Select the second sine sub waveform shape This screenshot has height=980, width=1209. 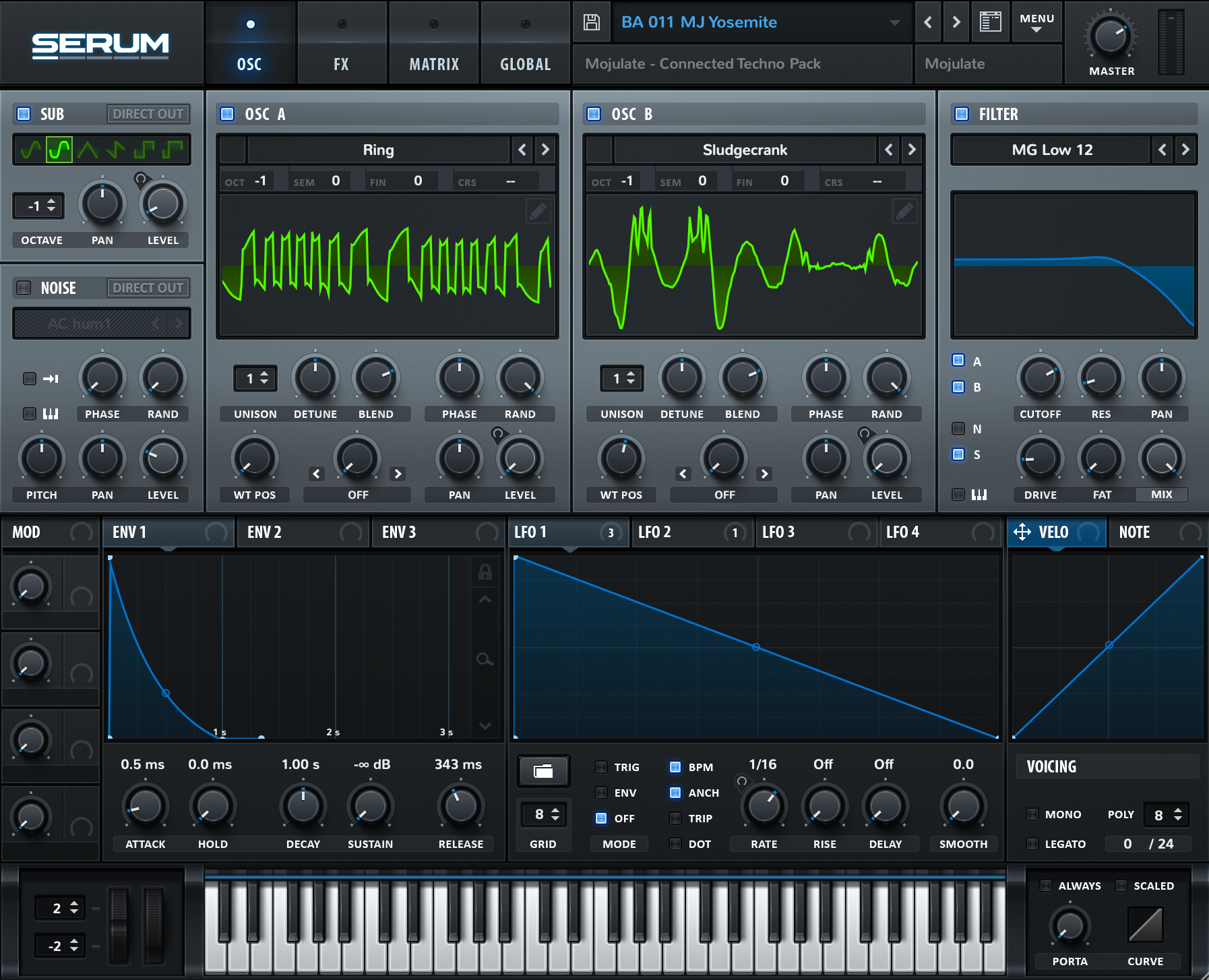tap(59, 150)
